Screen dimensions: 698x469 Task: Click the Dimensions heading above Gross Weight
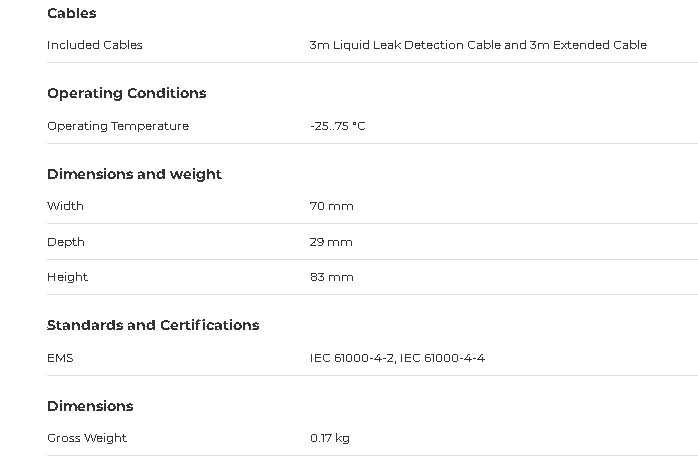pyautogui.click(x=90, y=406)
